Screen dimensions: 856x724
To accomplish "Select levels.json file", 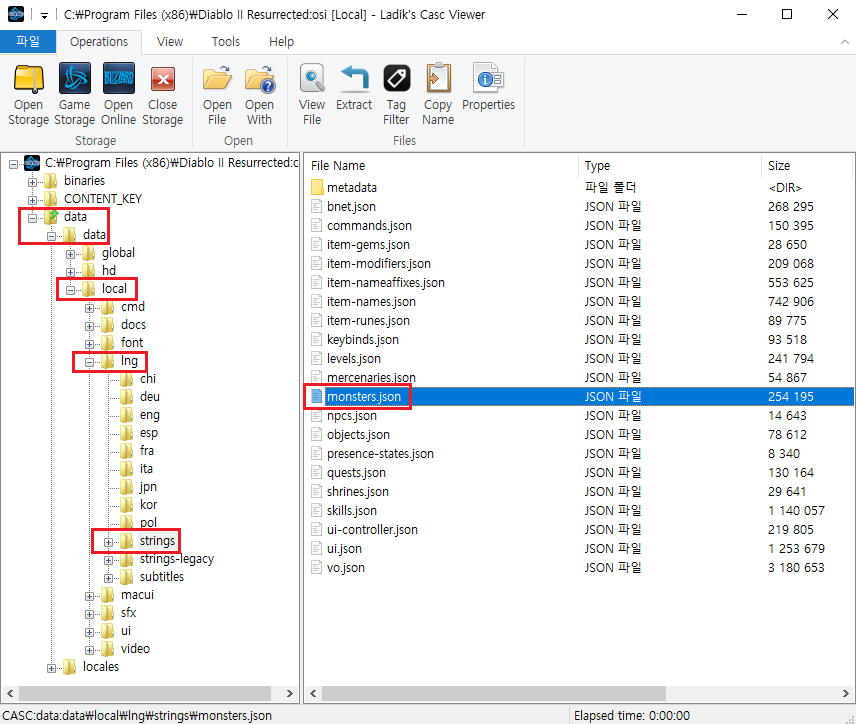I will 354,359.
